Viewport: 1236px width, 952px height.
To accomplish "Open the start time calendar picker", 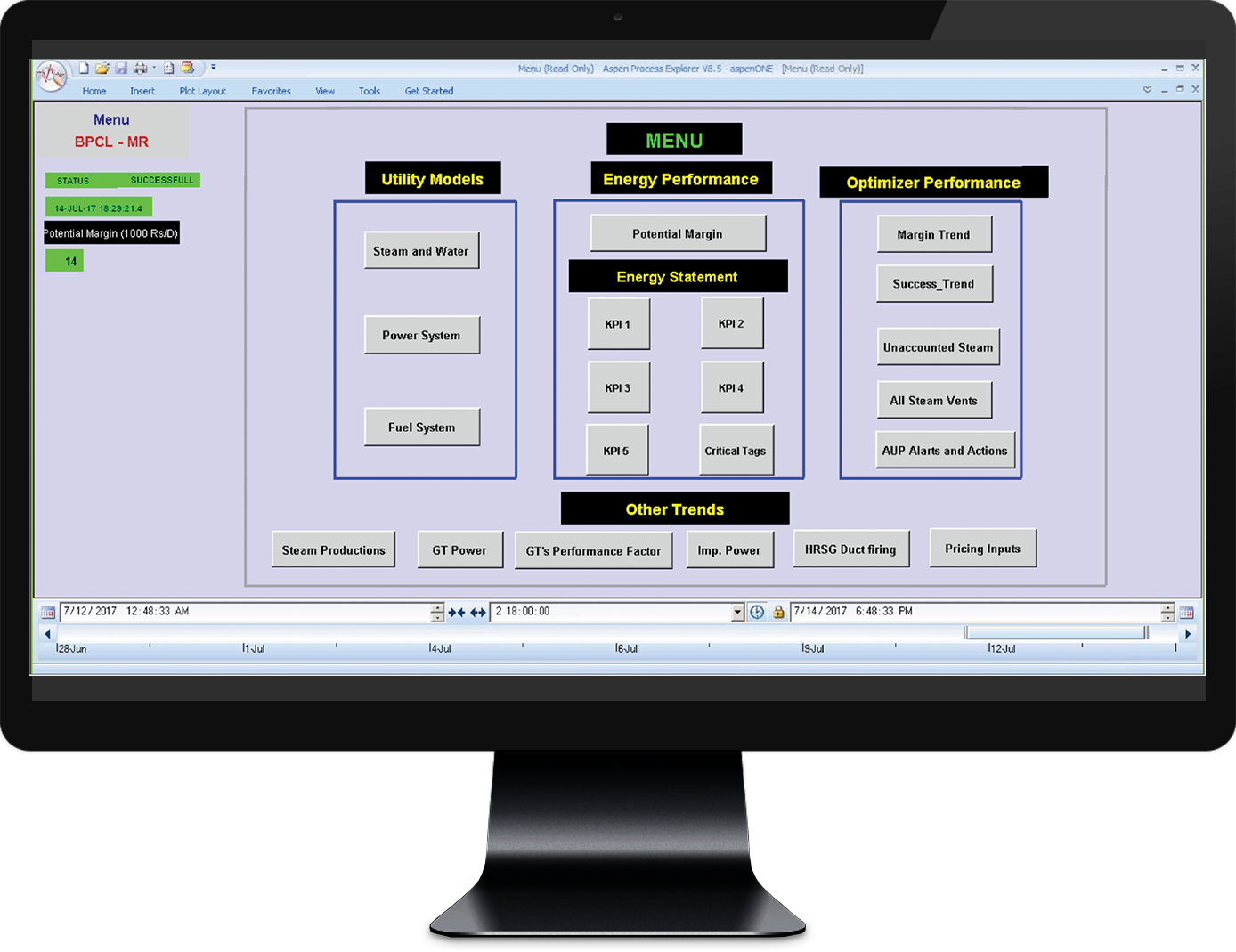I will tap(48, 613).
